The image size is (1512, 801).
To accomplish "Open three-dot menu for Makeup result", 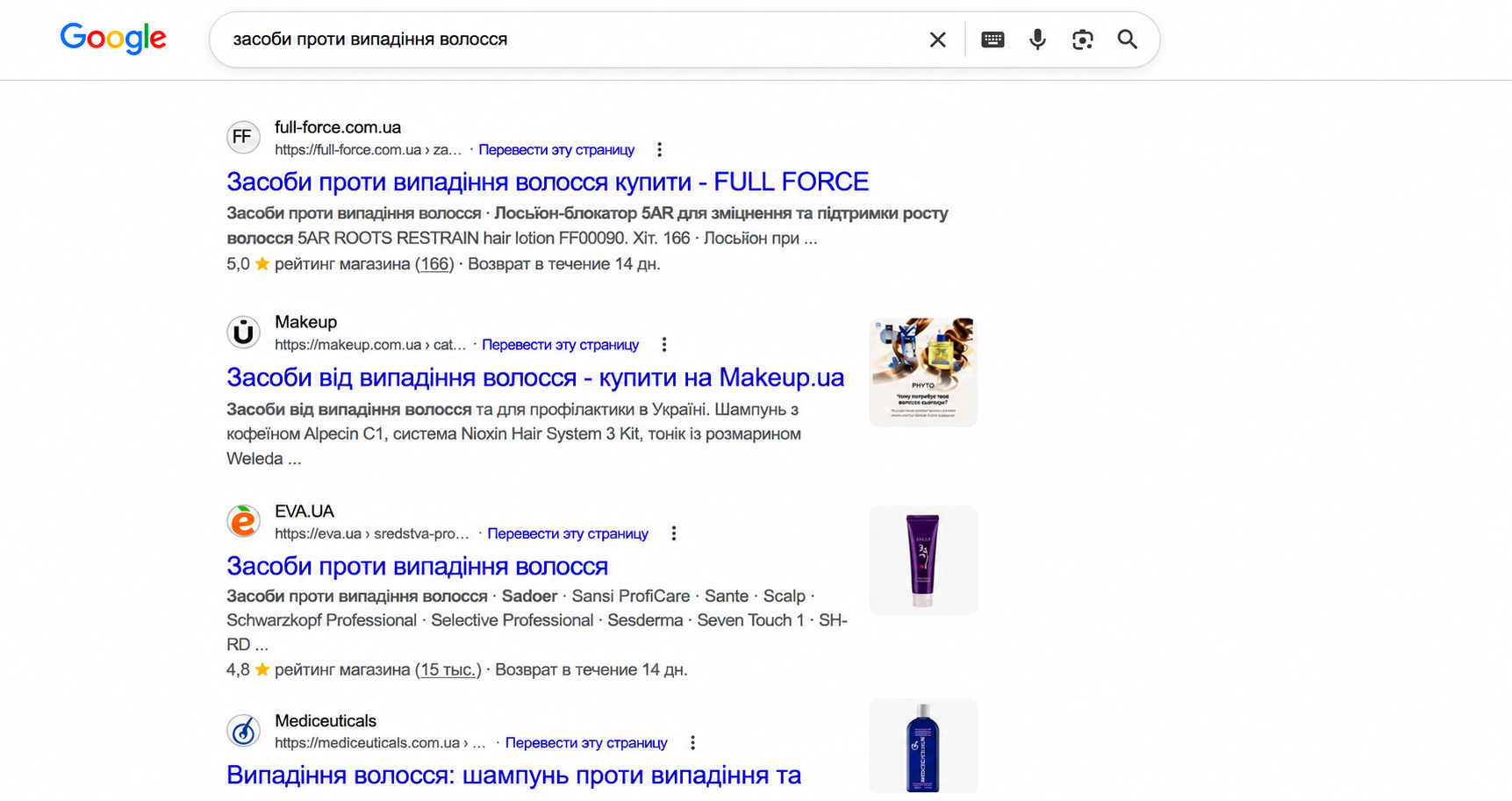I will [664, 345].
